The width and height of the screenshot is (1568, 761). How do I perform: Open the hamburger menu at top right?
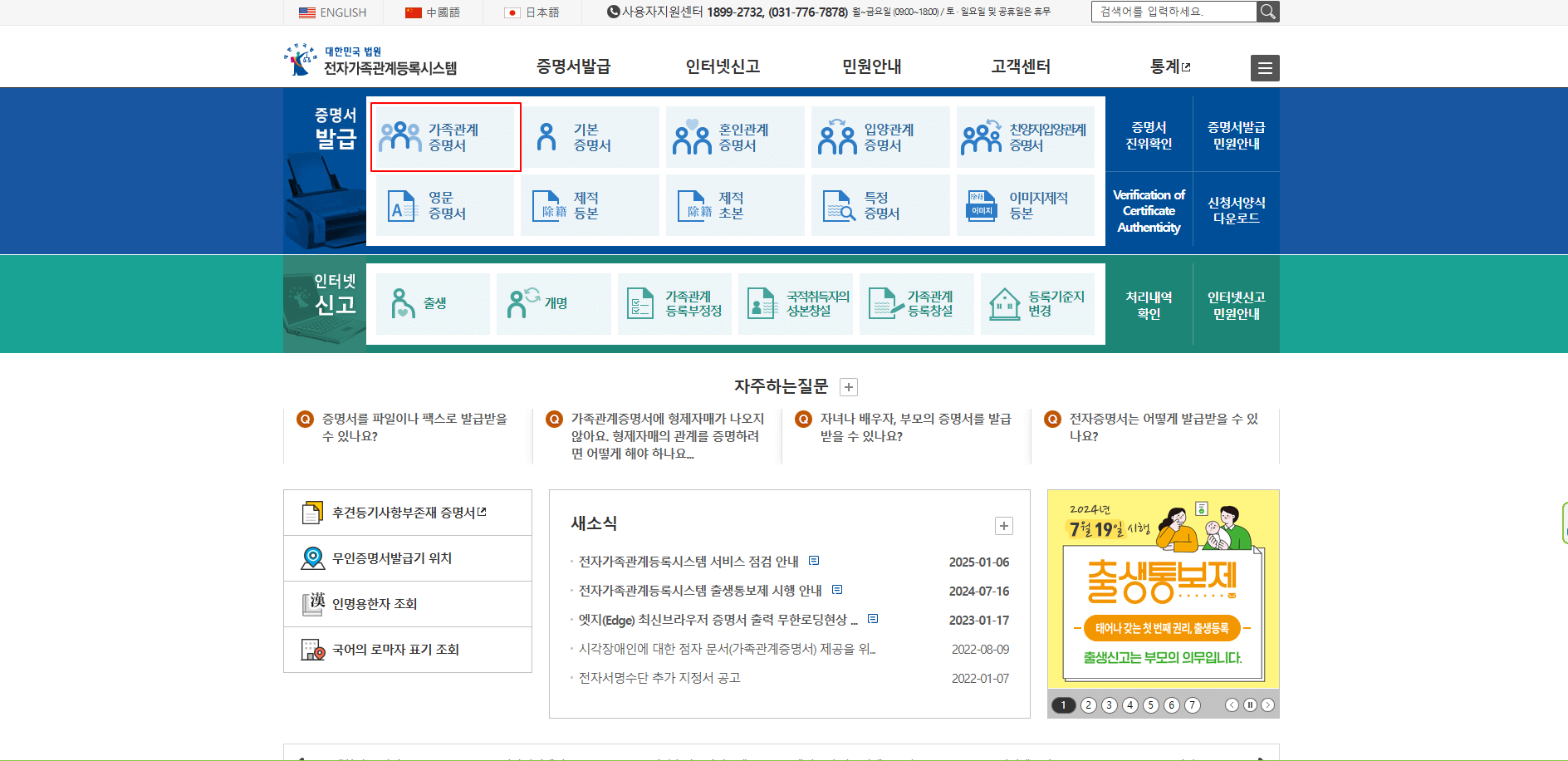pyautogui.click(x=1264, y=68)
